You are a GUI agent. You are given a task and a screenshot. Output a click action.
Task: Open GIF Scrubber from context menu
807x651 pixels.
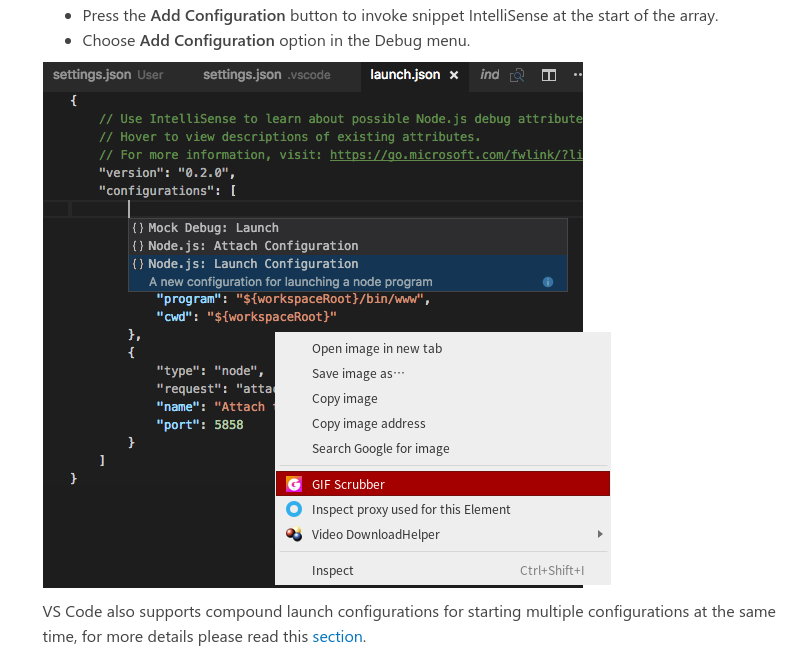[x=443, y=484]
